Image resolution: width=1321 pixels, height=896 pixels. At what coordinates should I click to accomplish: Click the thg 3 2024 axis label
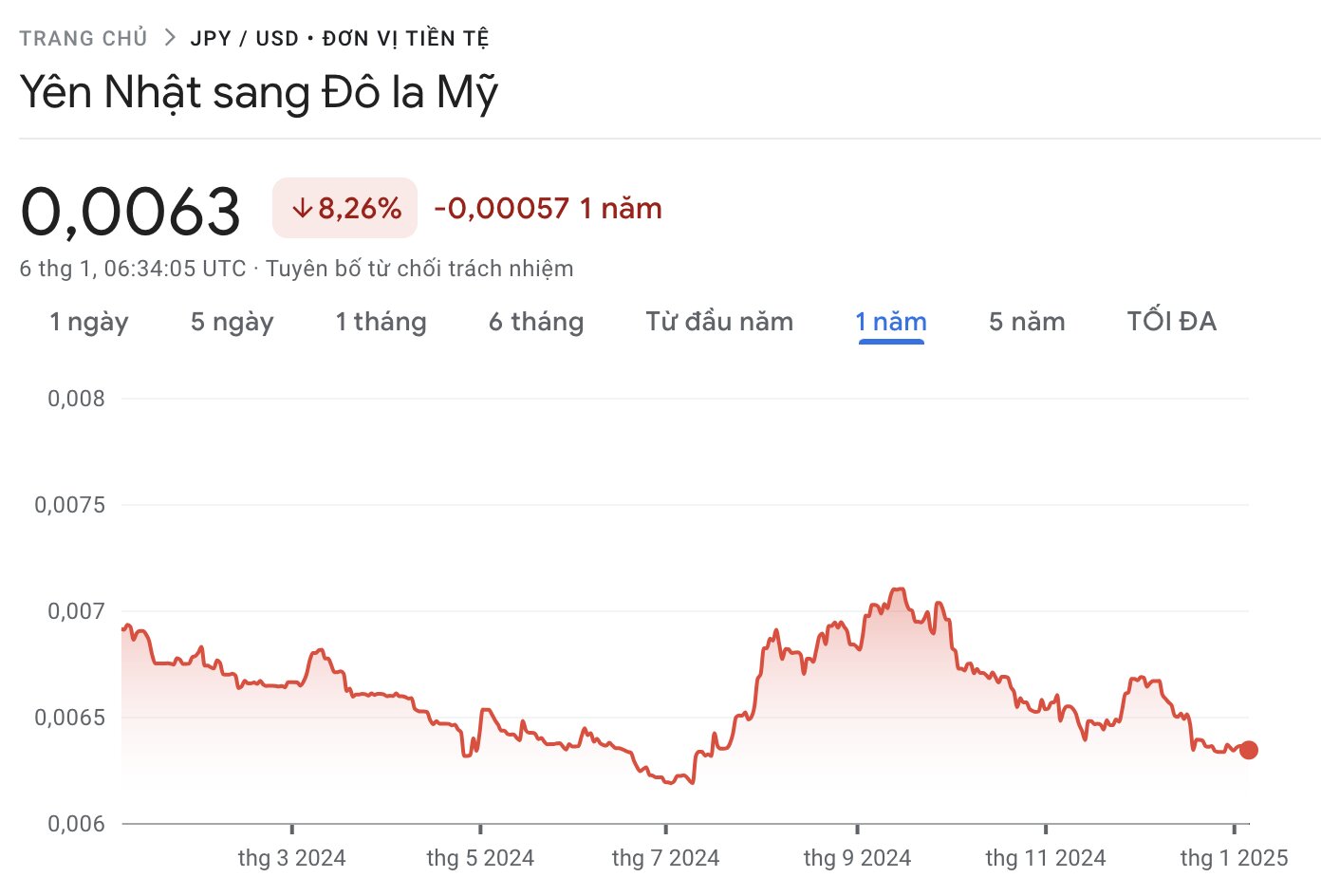point(291,858)
